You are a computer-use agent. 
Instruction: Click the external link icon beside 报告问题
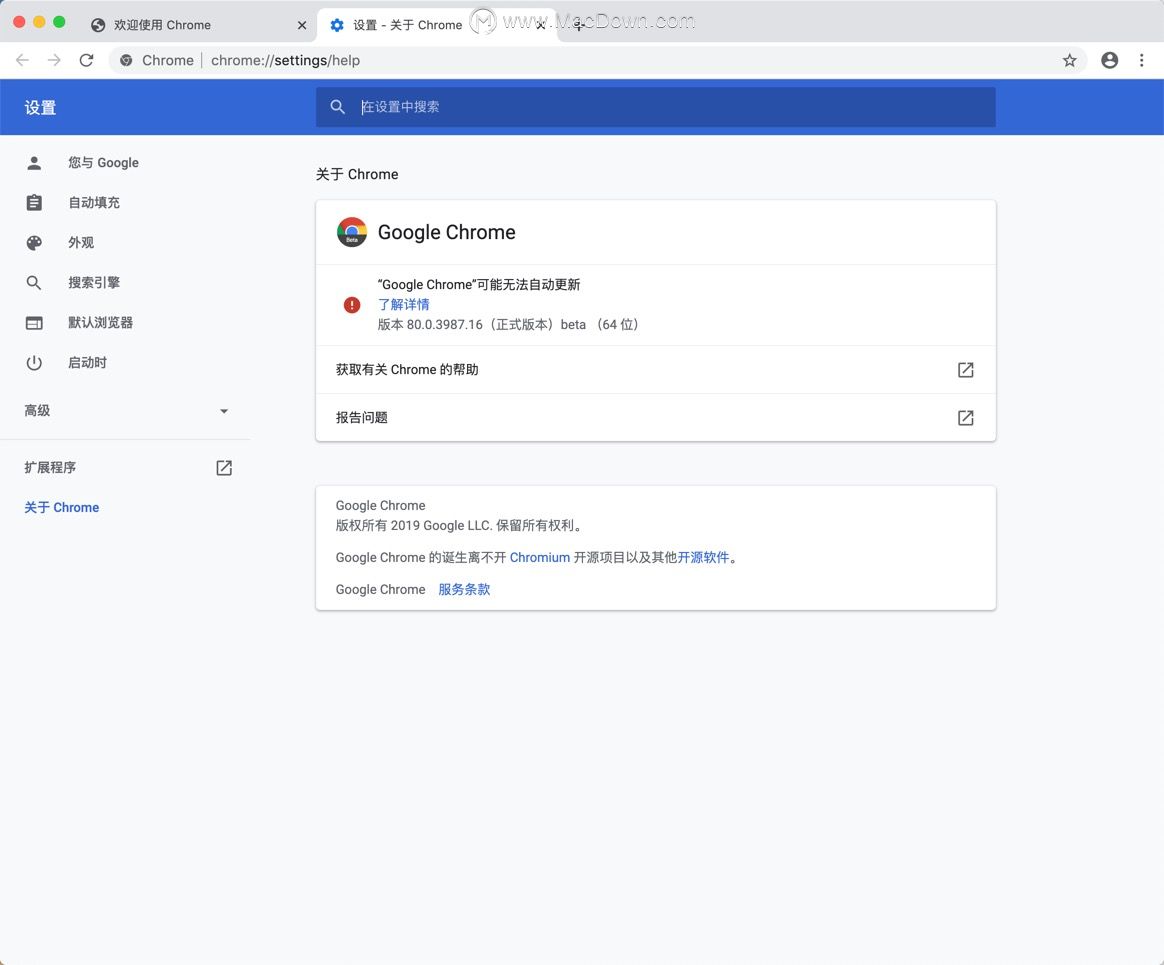pos(965,418)
